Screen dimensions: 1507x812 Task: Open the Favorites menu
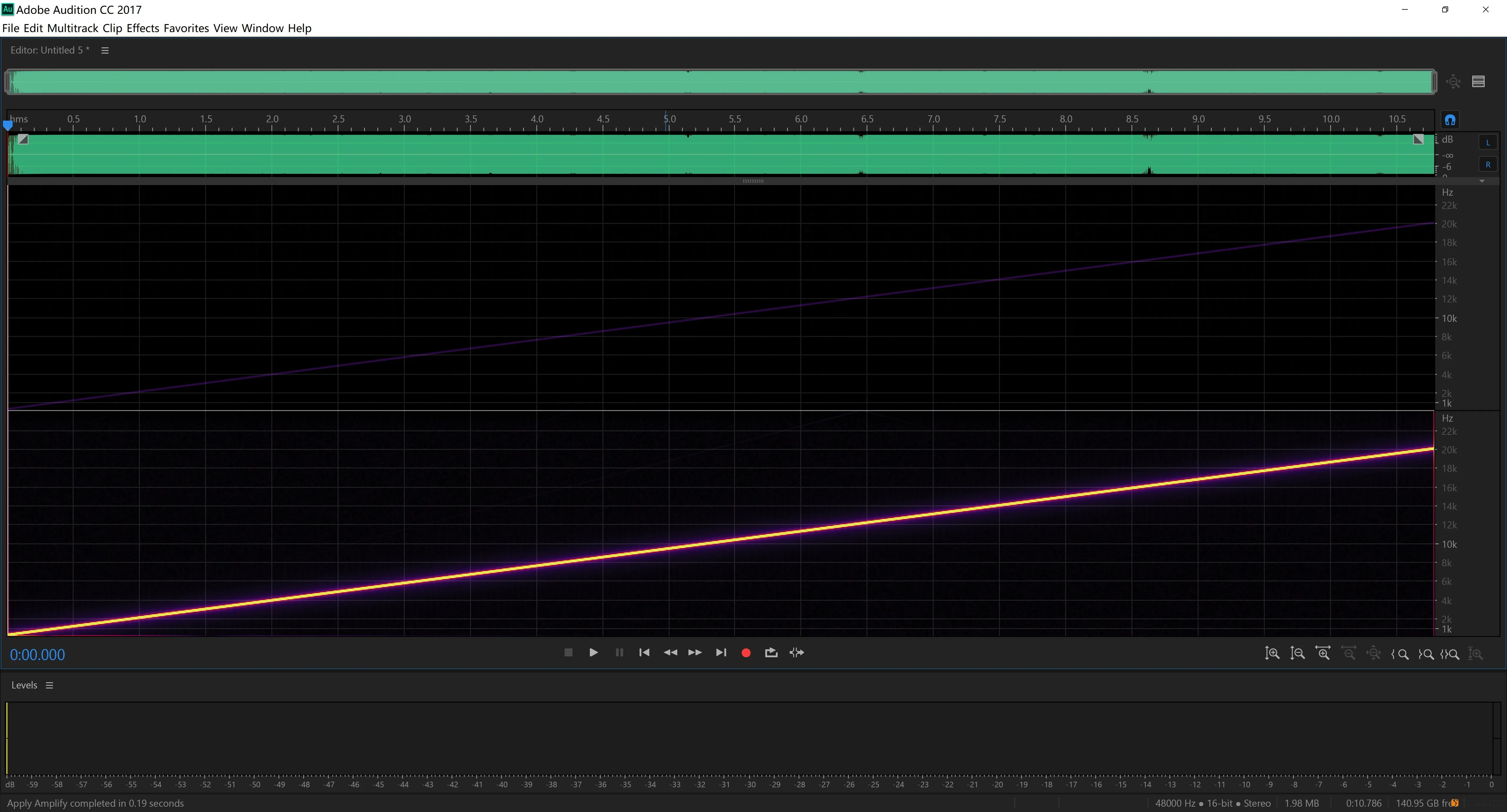[x=186, y=28]
